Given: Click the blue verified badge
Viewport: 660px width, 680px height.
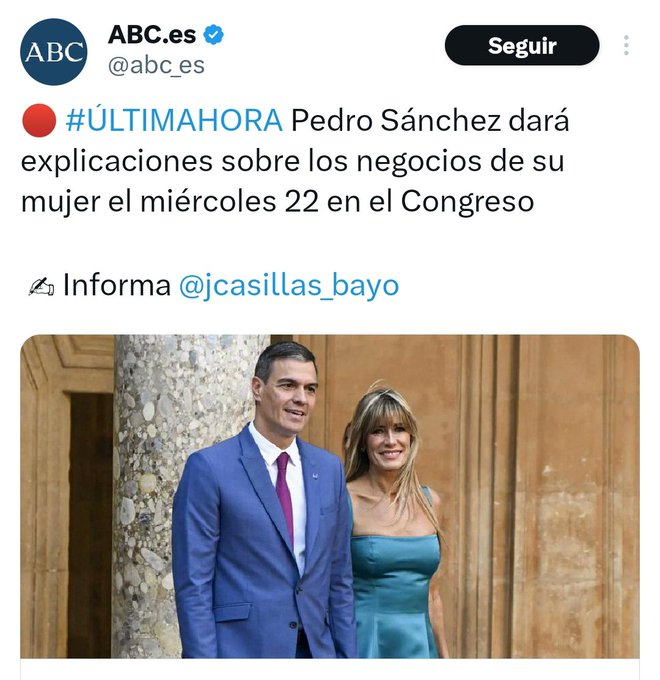Looking at the screenshot, I should (x=214, y=34).
